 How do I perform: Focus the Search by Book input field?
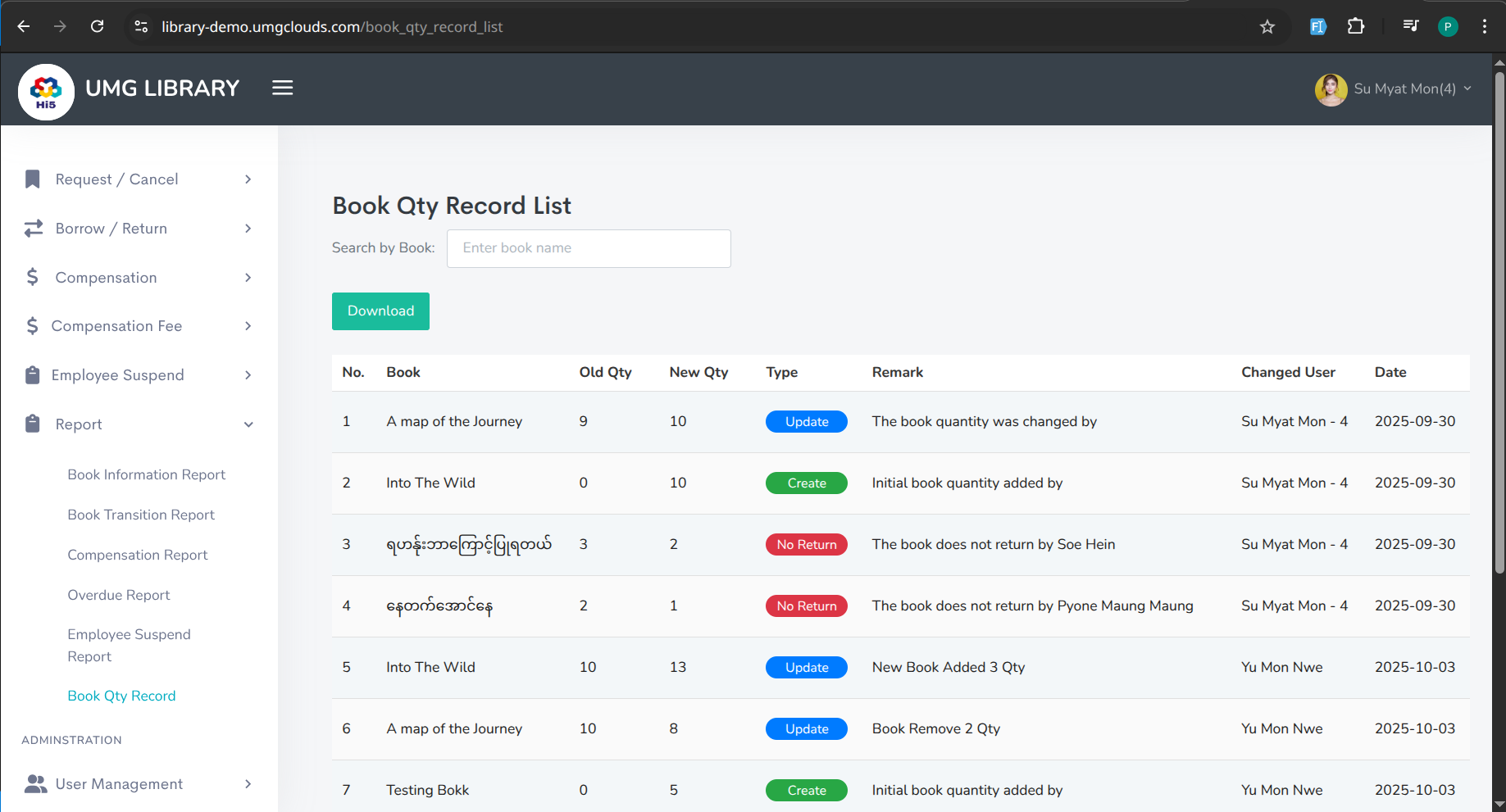[589, 248]
